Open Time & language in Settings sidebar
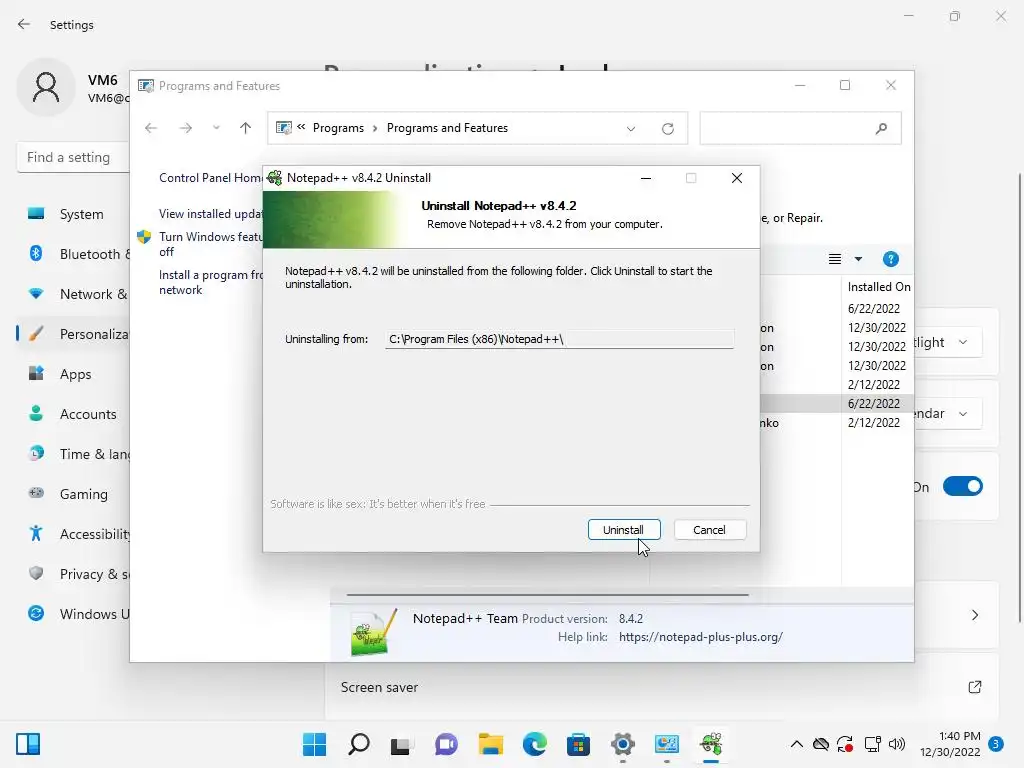 point(73,454)
